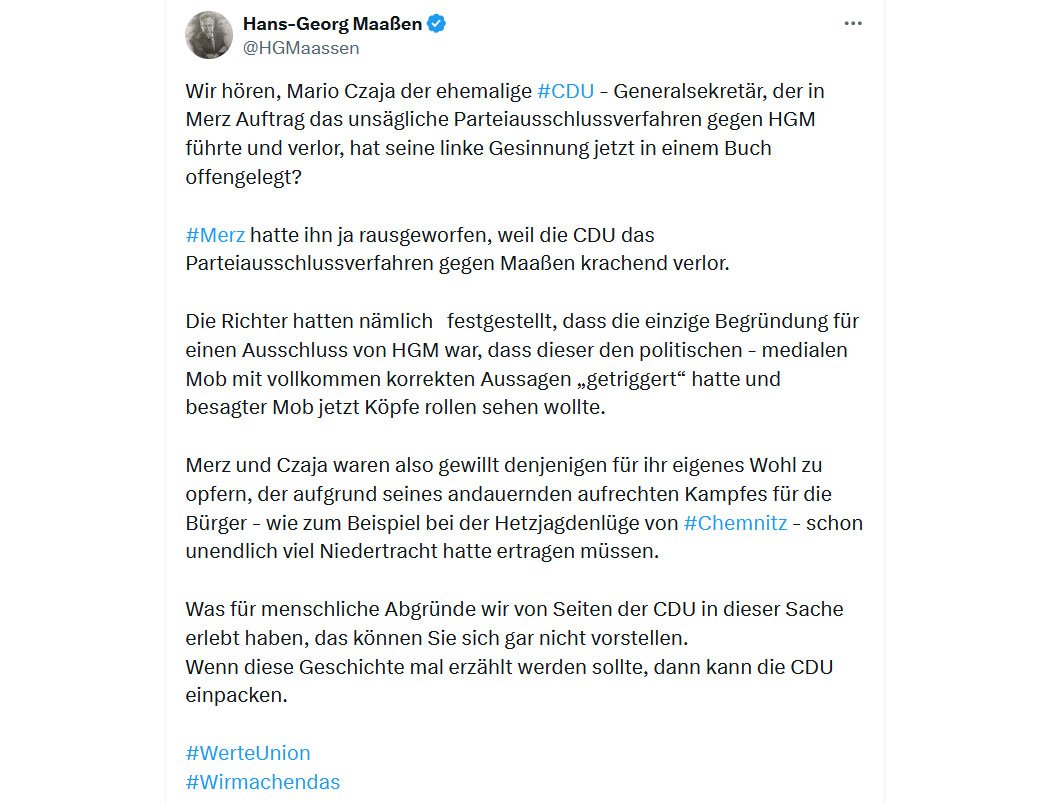Viewport: 1050px width, 804px height.
Task: Click the blue verified badge icon
Action: coord(437,23)
